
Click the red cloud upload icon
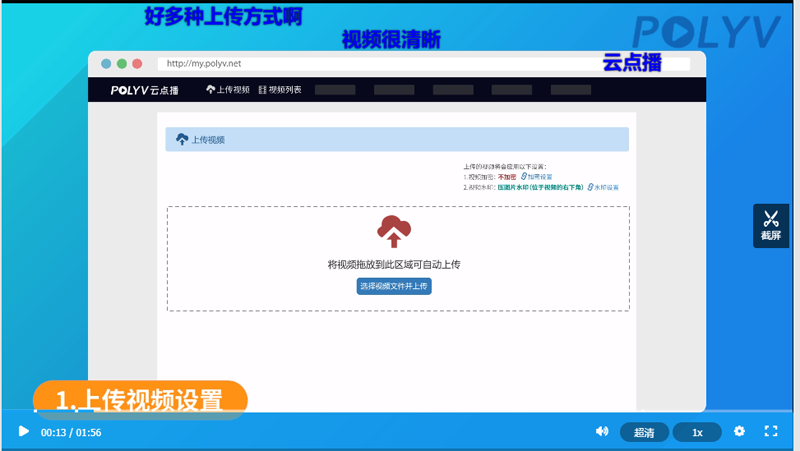(x=394, y=231)
